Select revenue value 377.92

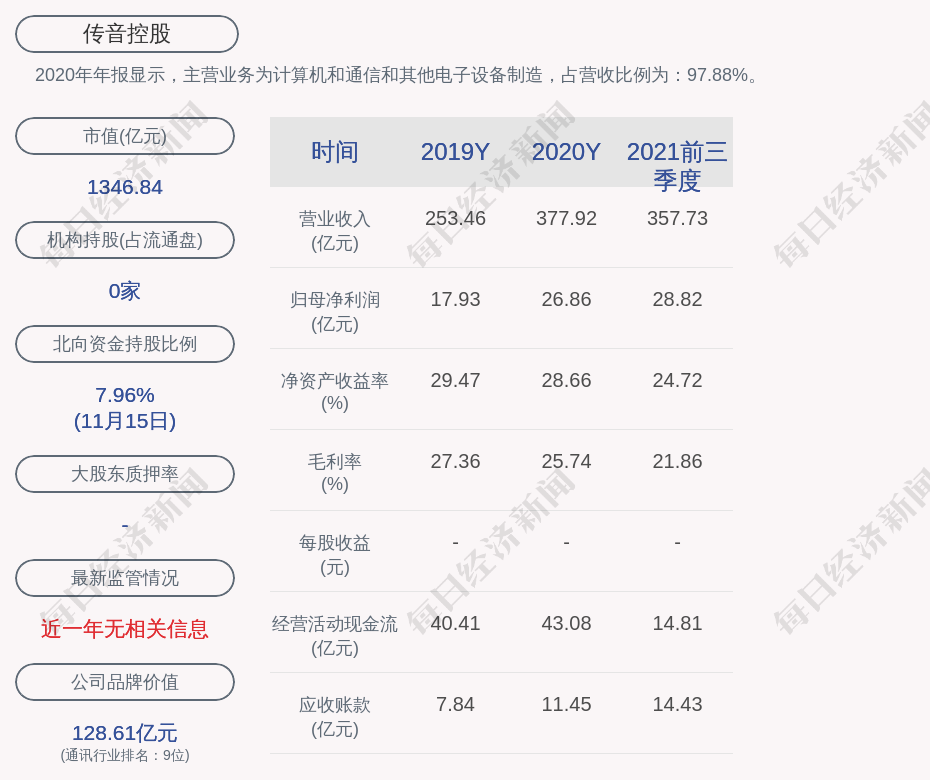pos(566,218)
